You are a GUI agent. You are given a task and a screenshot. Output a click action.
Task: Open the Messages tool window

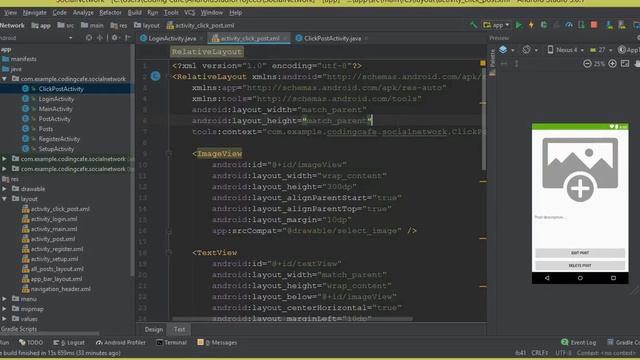(217, 342)
